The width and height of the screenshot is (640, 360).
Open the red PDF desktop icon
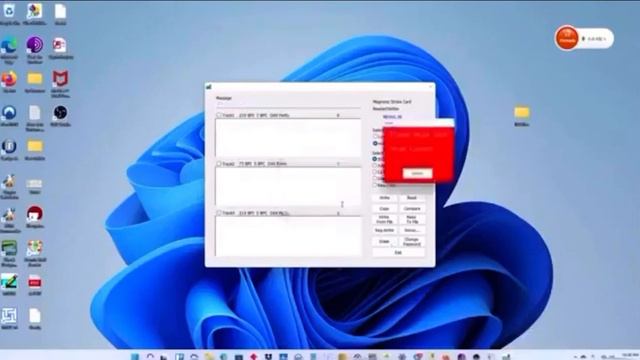tap(35, 282)
